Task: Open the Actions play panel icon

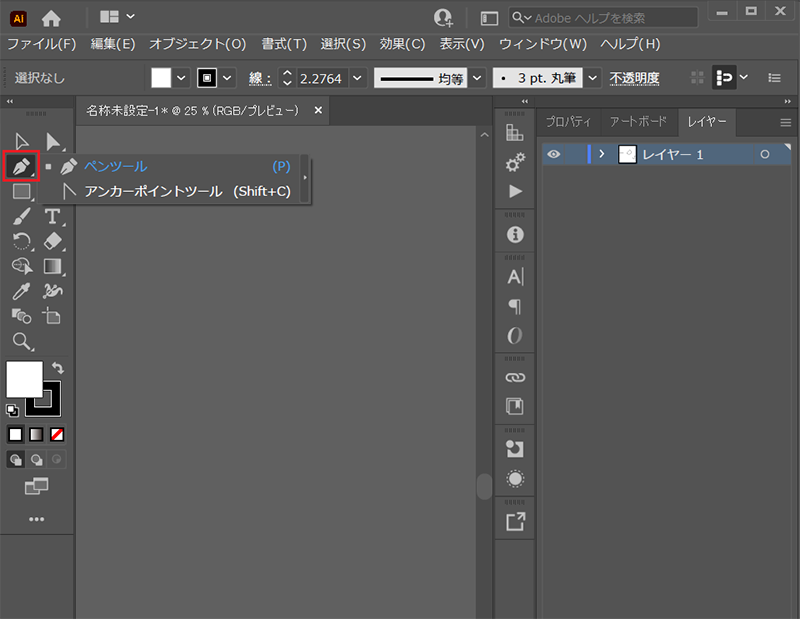Action: (515, 191)
